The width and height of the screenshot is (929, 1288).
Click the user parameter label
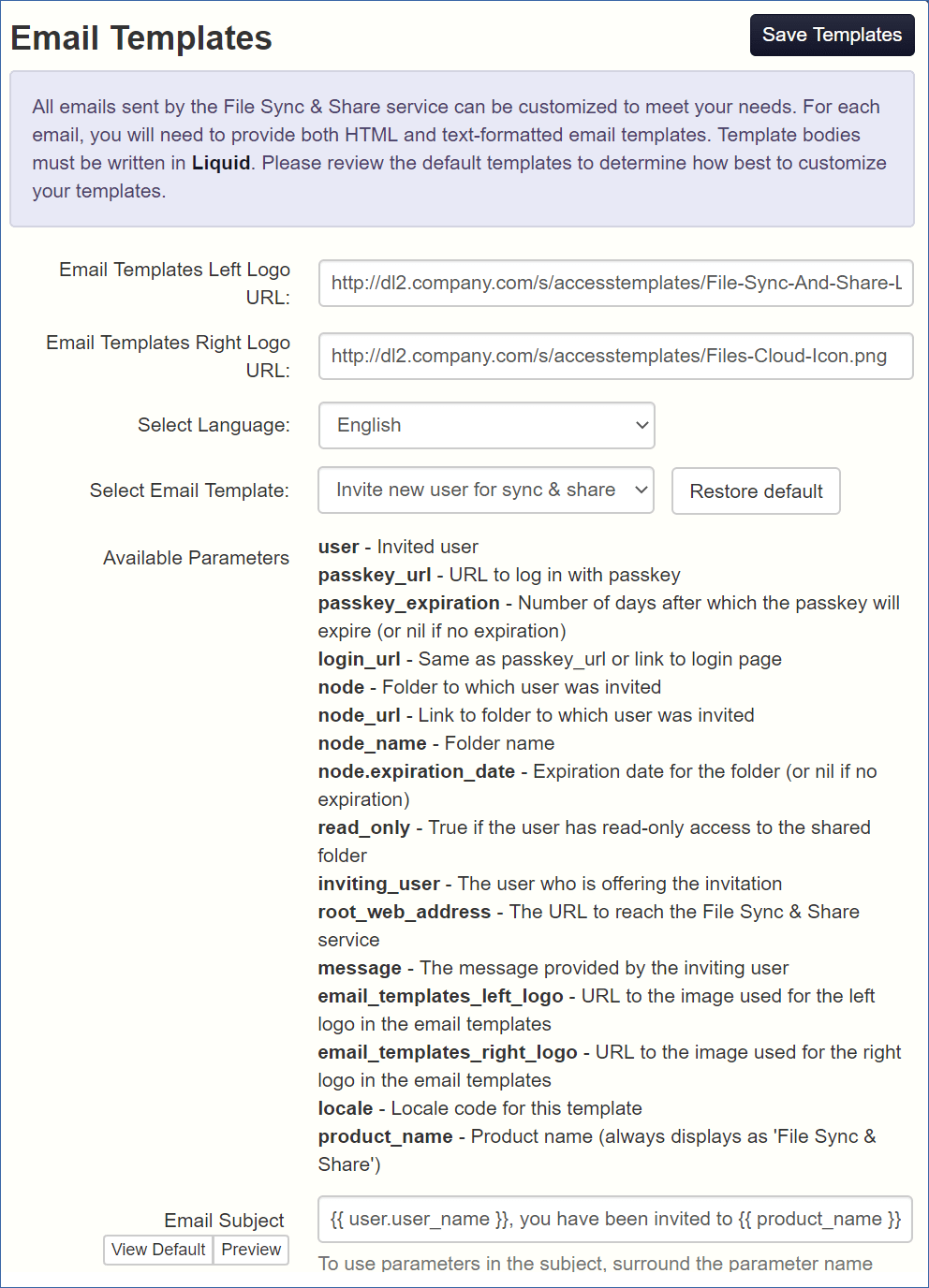tap(338, 547)
